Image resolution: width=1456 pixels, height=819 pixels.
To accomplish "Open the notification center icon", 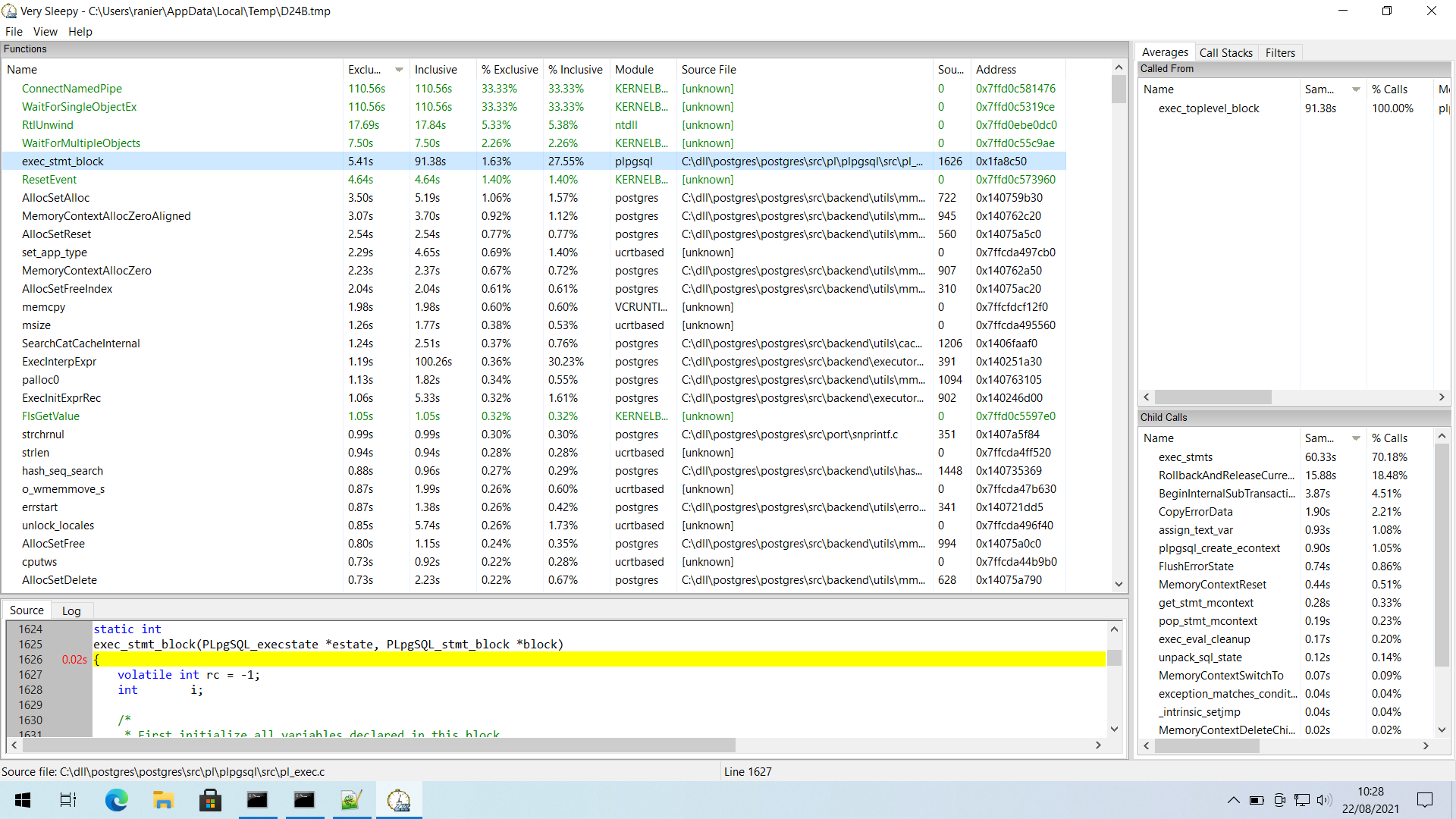I will [x=1425, y=800].
